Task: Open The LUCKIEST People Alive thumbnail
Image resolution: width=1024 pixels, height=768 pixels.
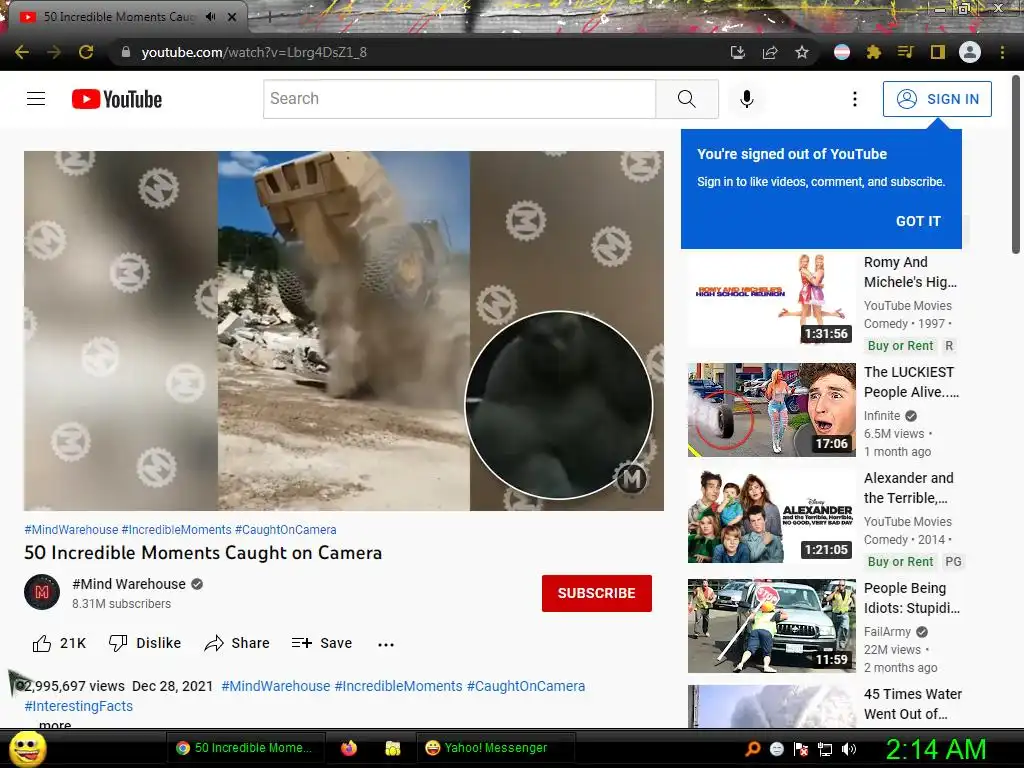Action: (771, 409)
